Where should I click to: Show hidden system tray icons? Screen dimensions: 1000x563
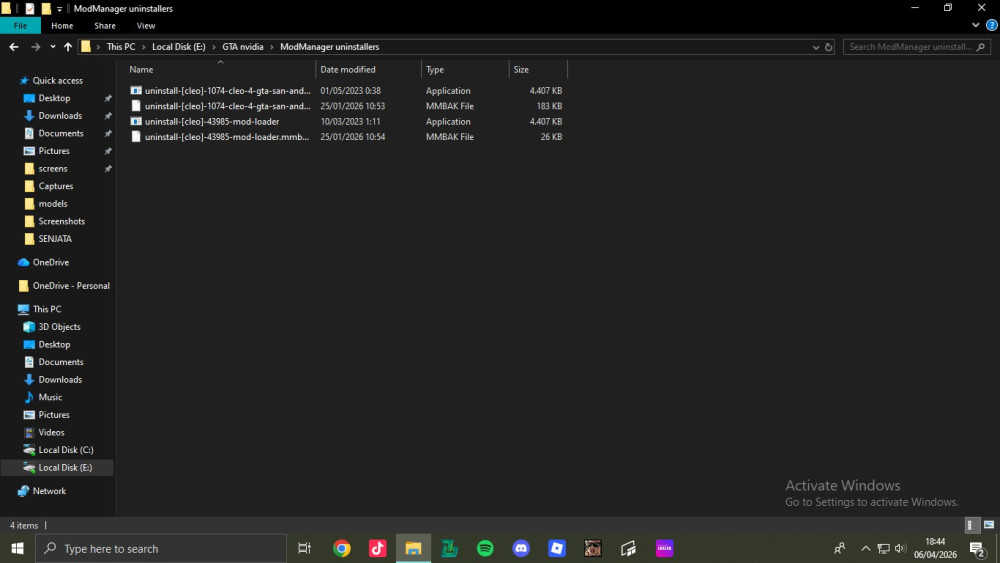865,548
